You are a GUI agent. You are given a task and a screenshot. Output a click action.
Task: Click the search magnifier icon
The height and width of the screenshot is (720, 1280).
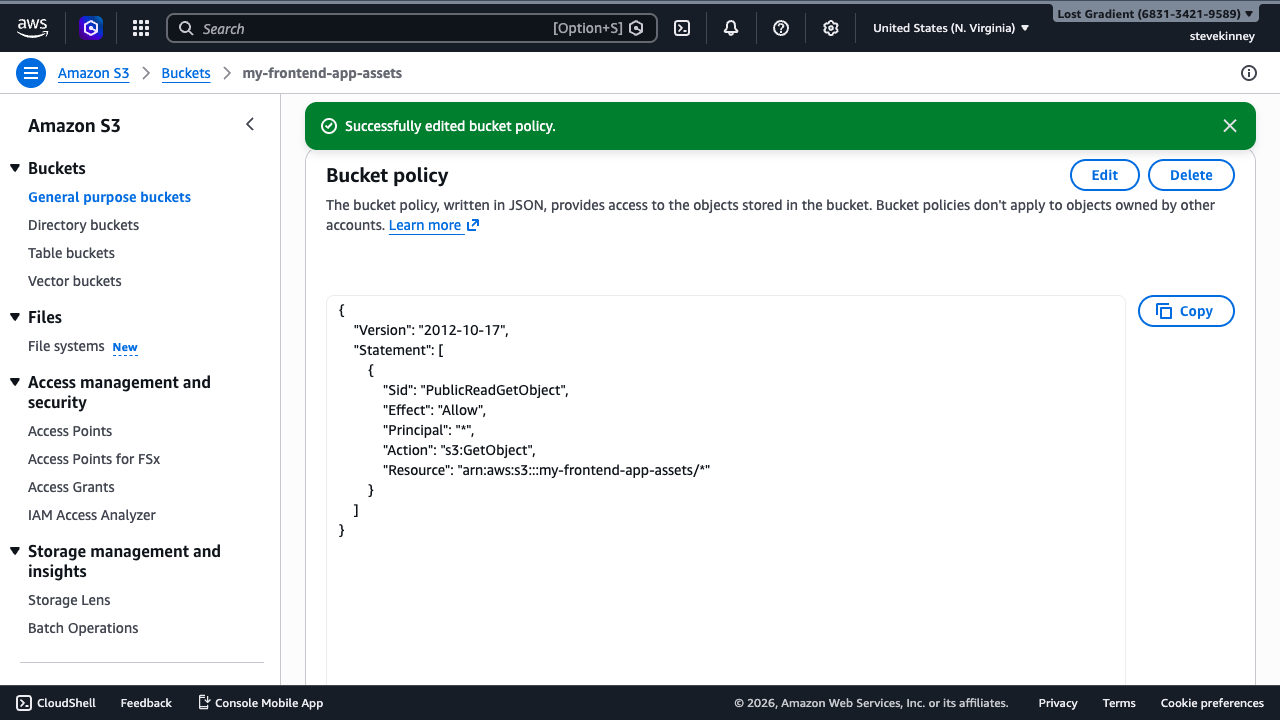[186, 28]
